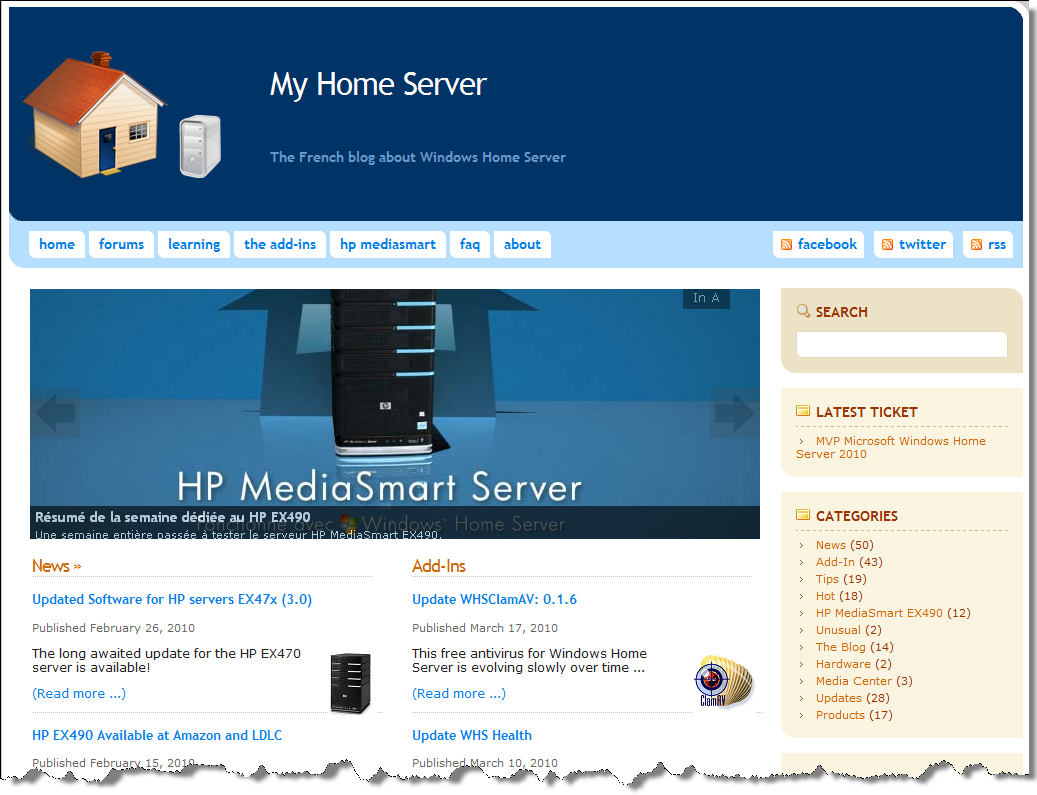1037x795 pixels.
Task: Click the Latest Ticket heading icon
Action: click(x=803, y=411)
